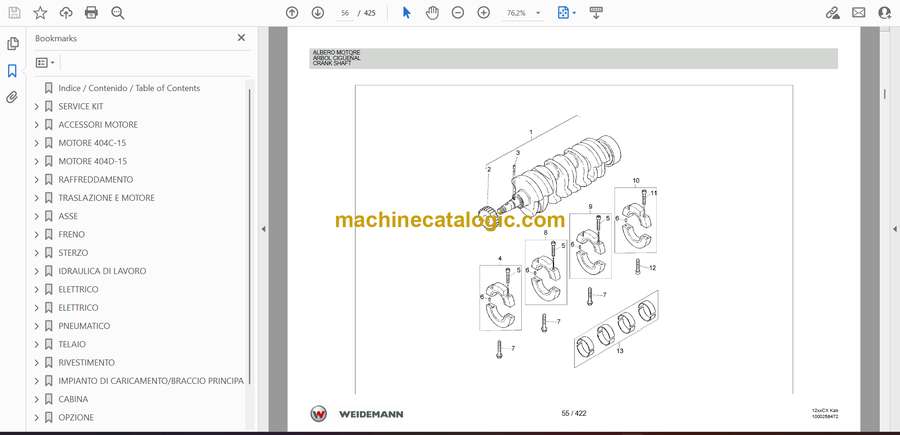Open the PNEUMATICO bookmark
Viewport: 900px width, 435px height.
[x=84, y=326]
